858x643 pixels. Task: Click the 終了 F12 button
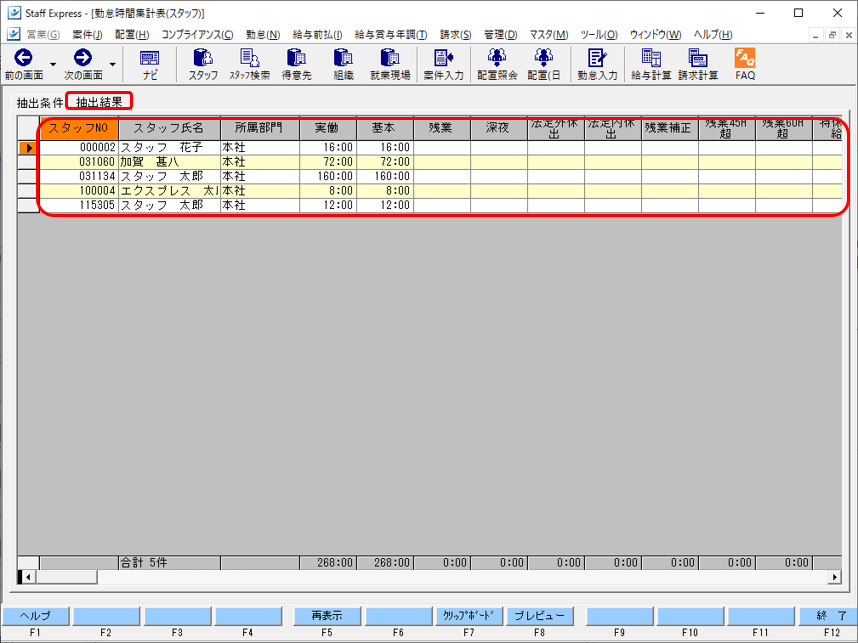pyautogui.click(x=831, y=615)
